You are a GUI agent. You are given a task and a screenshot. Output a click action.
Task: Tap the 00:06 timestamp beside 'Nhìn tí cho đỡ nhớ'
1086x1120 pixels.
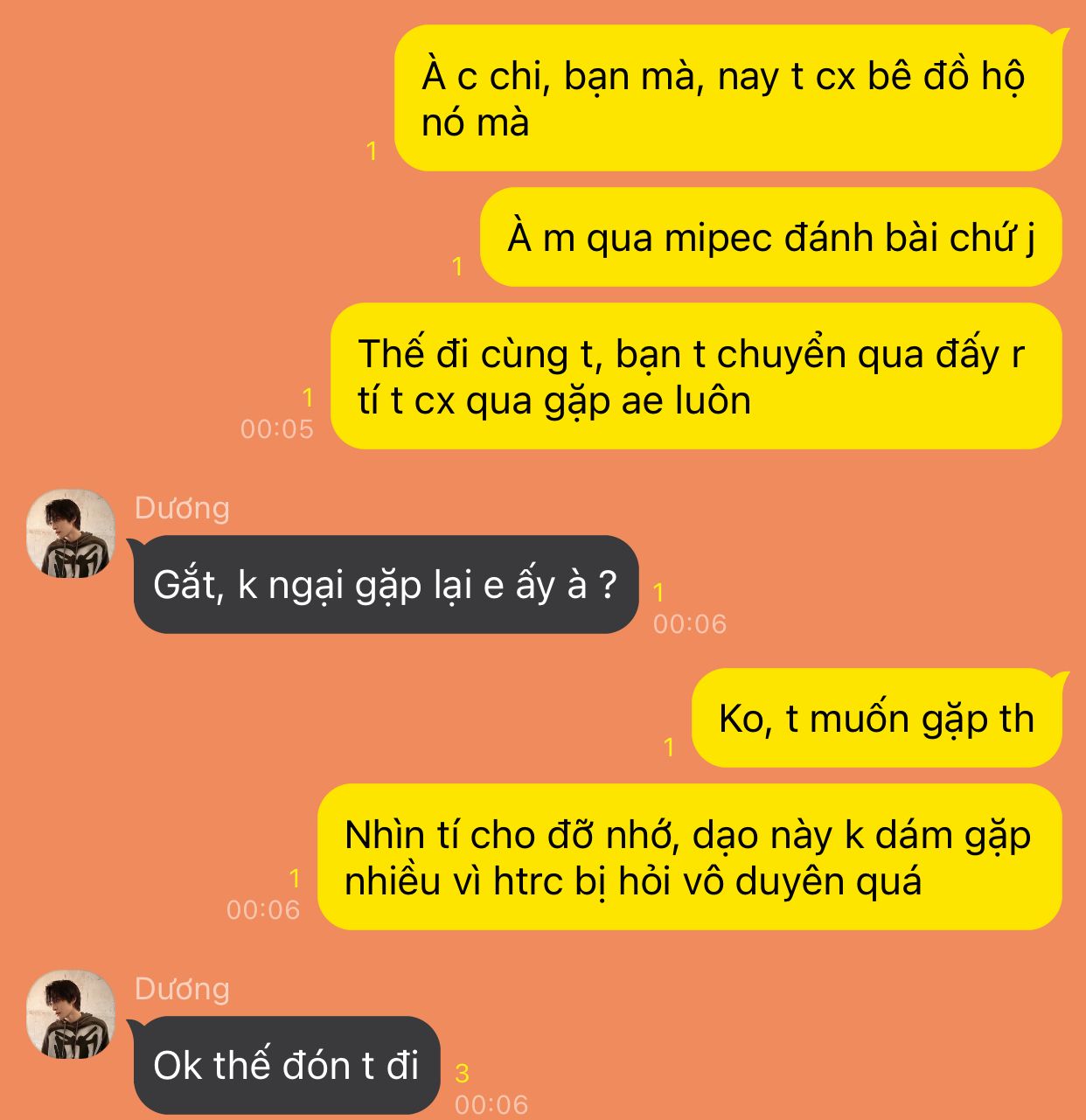tap(263, 909)
